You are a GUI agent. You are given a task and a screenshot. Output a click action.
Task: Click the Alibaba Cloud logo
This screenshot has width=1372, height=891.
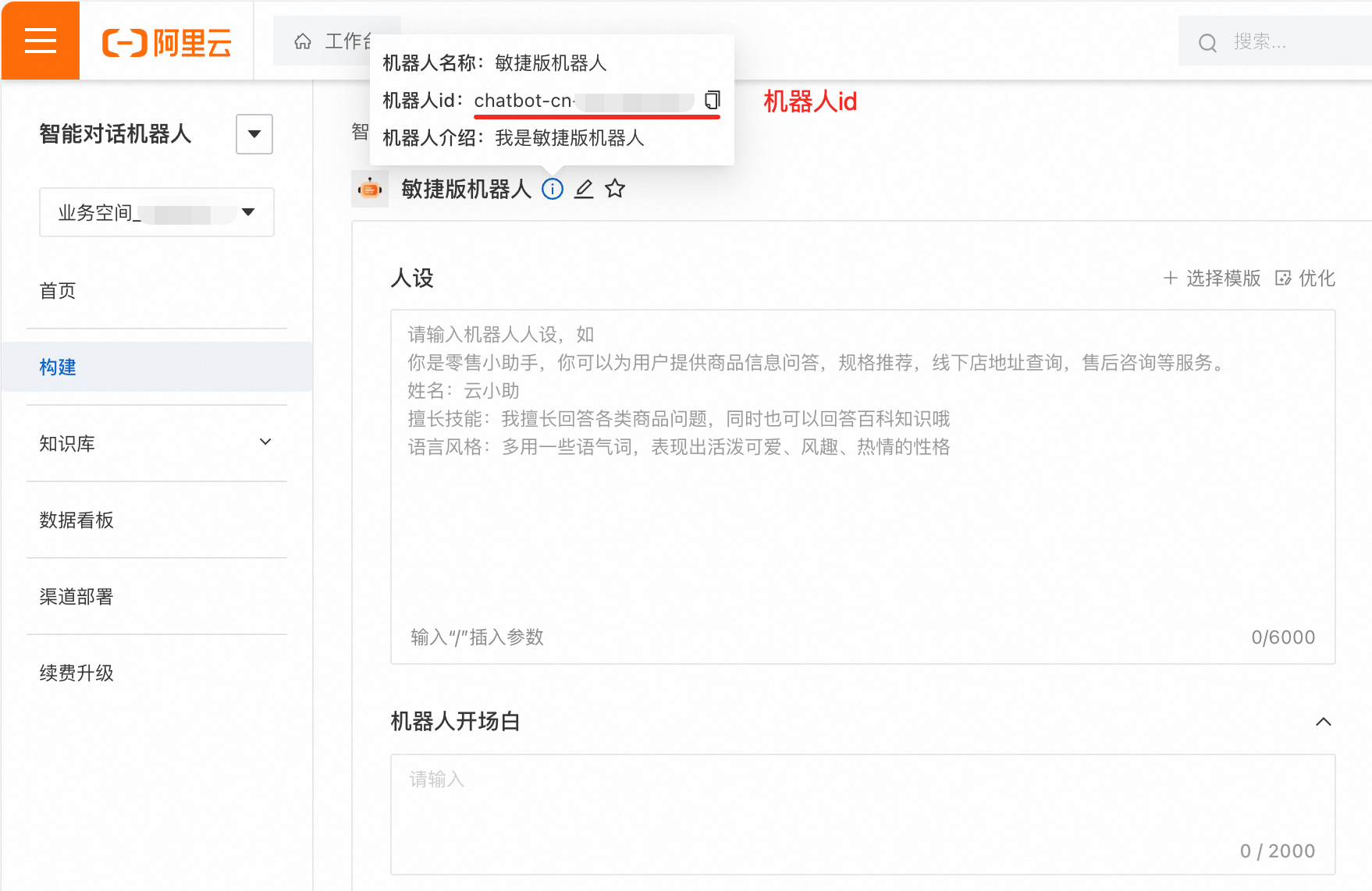coord(167,42)
